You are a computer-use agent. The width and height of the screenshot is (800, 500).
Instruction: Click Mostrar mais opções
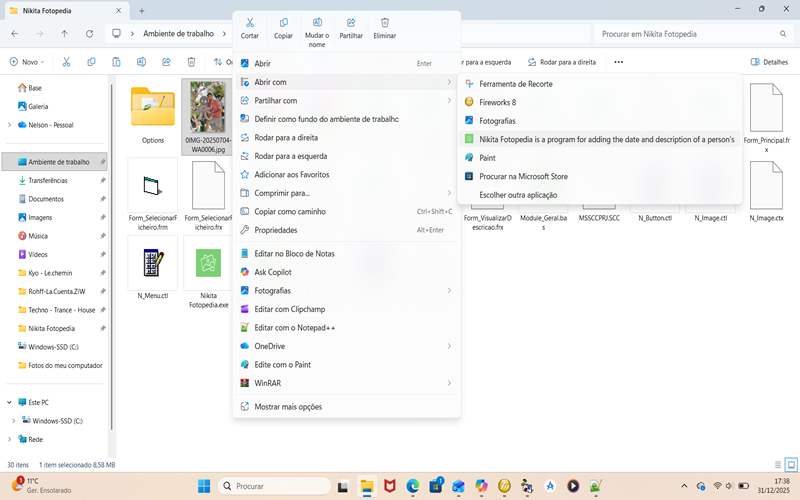[x=288, y=407]
